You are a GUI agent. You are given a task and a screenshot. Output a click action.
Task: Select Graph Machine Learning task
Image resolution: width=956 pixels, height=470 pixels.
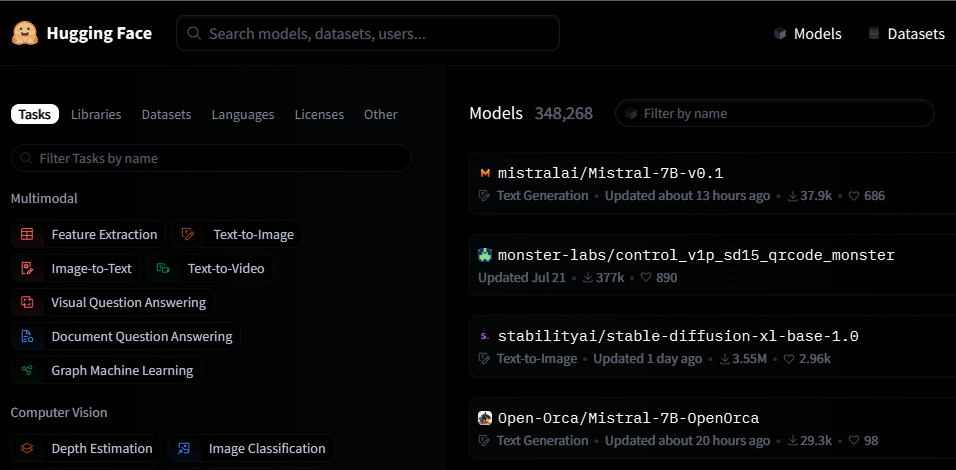point(107,370)
